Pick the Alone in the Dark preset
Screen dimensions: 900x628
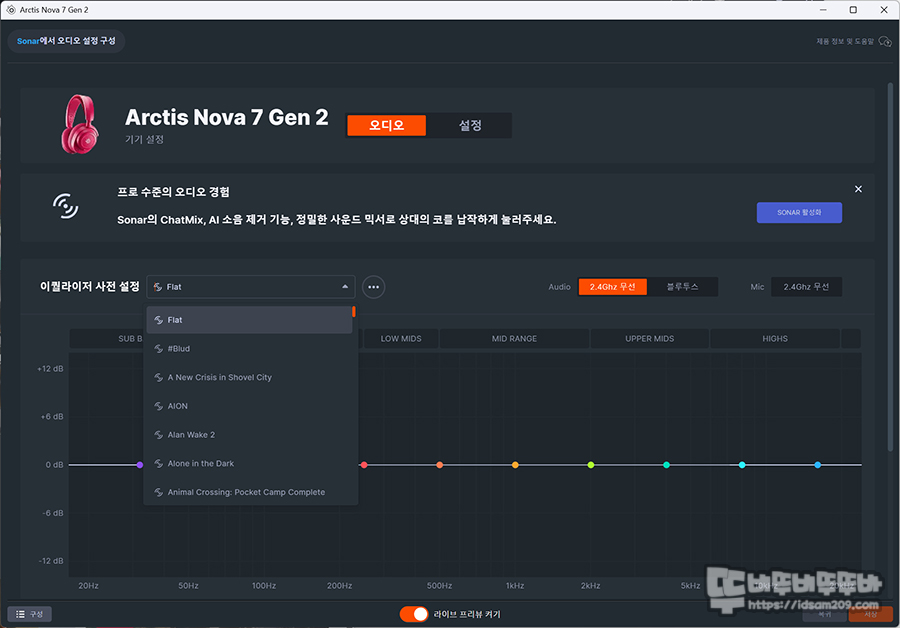pyautogui.click(x=249, y=463)
